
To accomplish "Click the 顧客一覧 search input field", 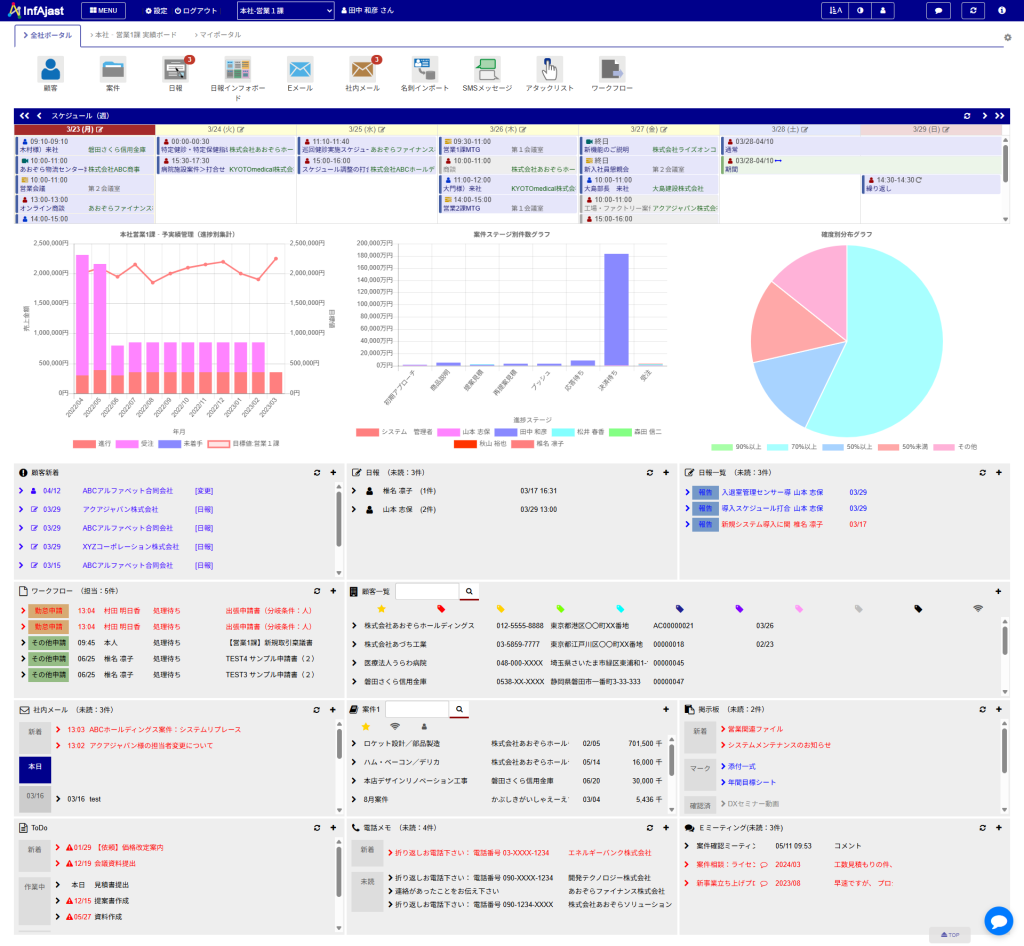I will coord(427,591).
